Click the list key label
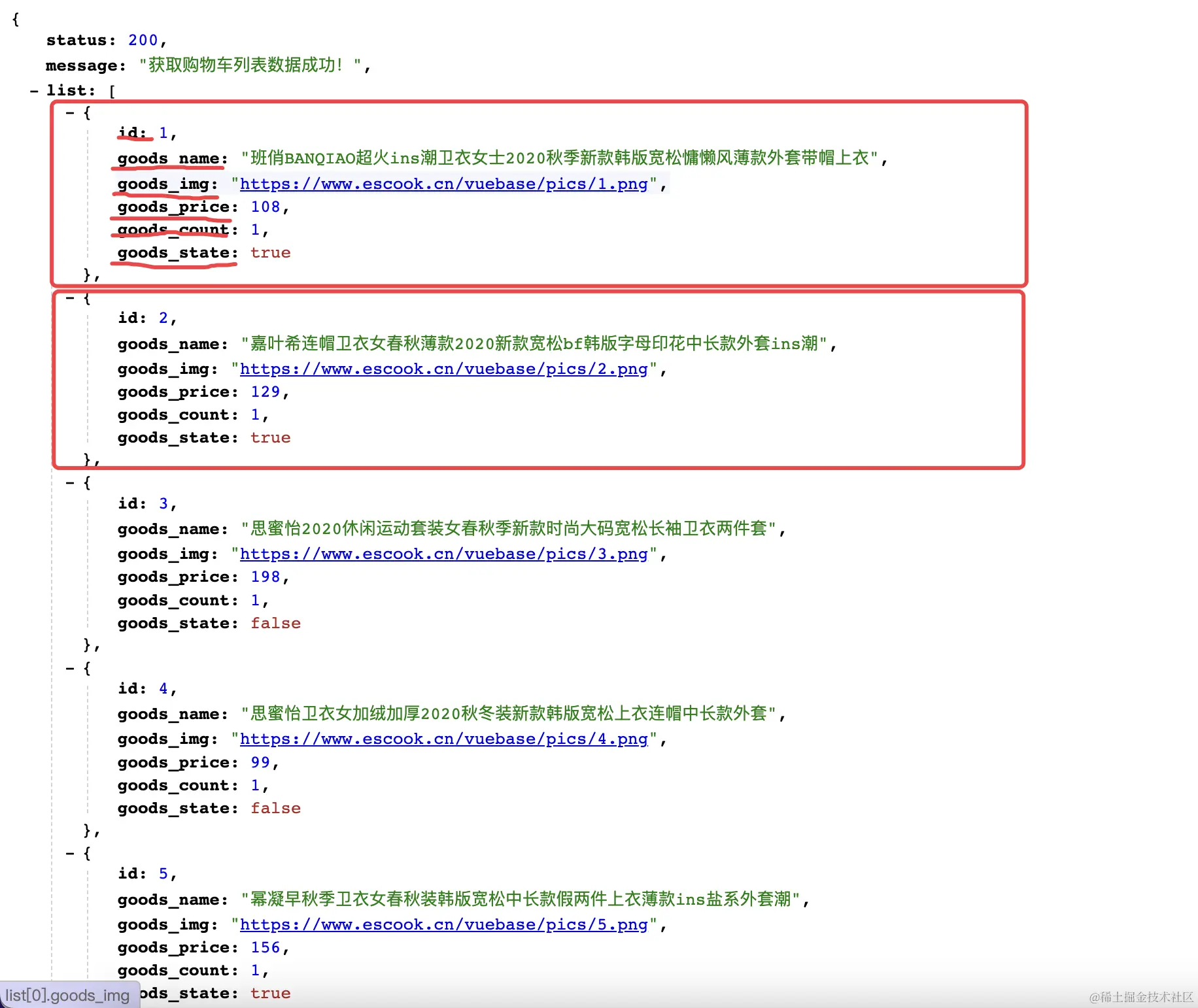 coord(71,91)
